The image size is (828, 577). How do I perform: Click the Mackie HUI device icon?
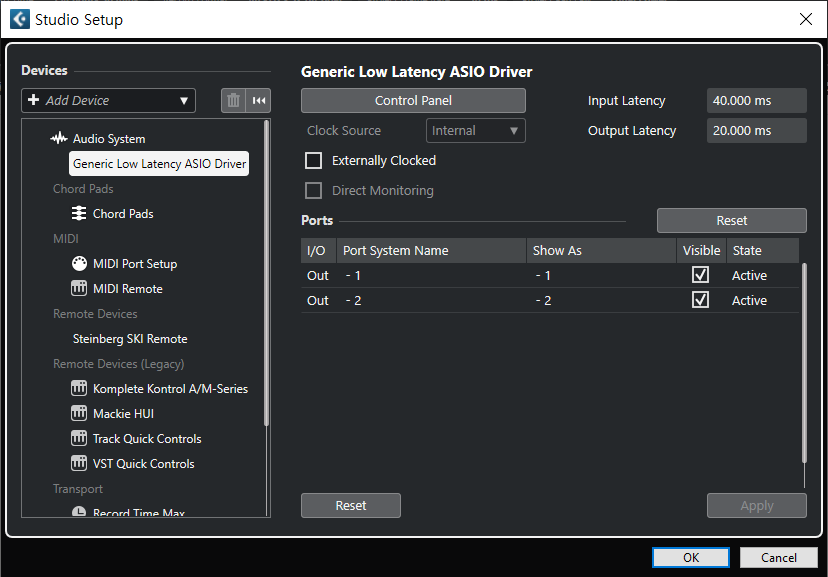79,413
